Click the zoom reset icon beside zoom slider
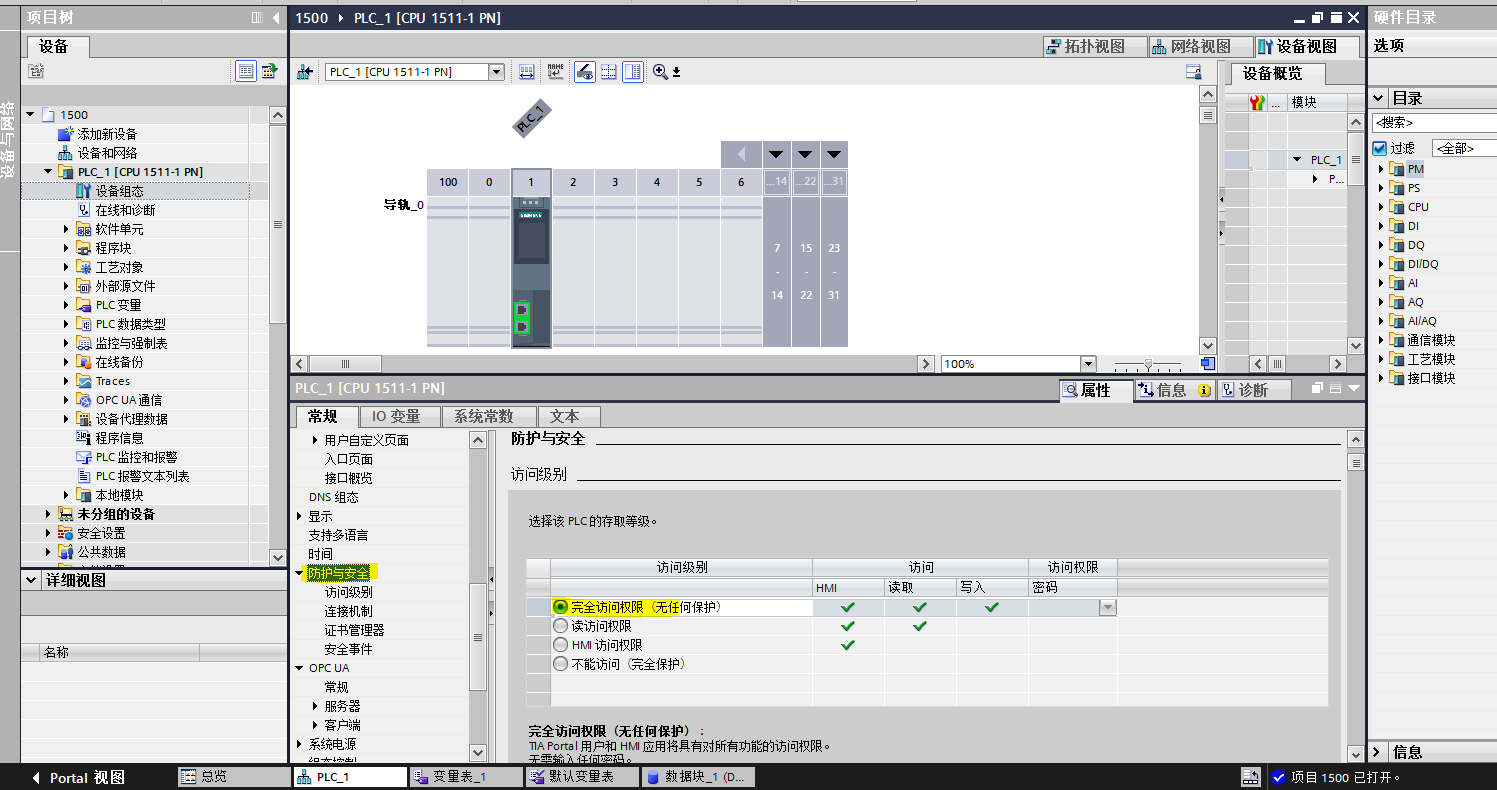This screenshot has width=1497, height=790. 1208,364
